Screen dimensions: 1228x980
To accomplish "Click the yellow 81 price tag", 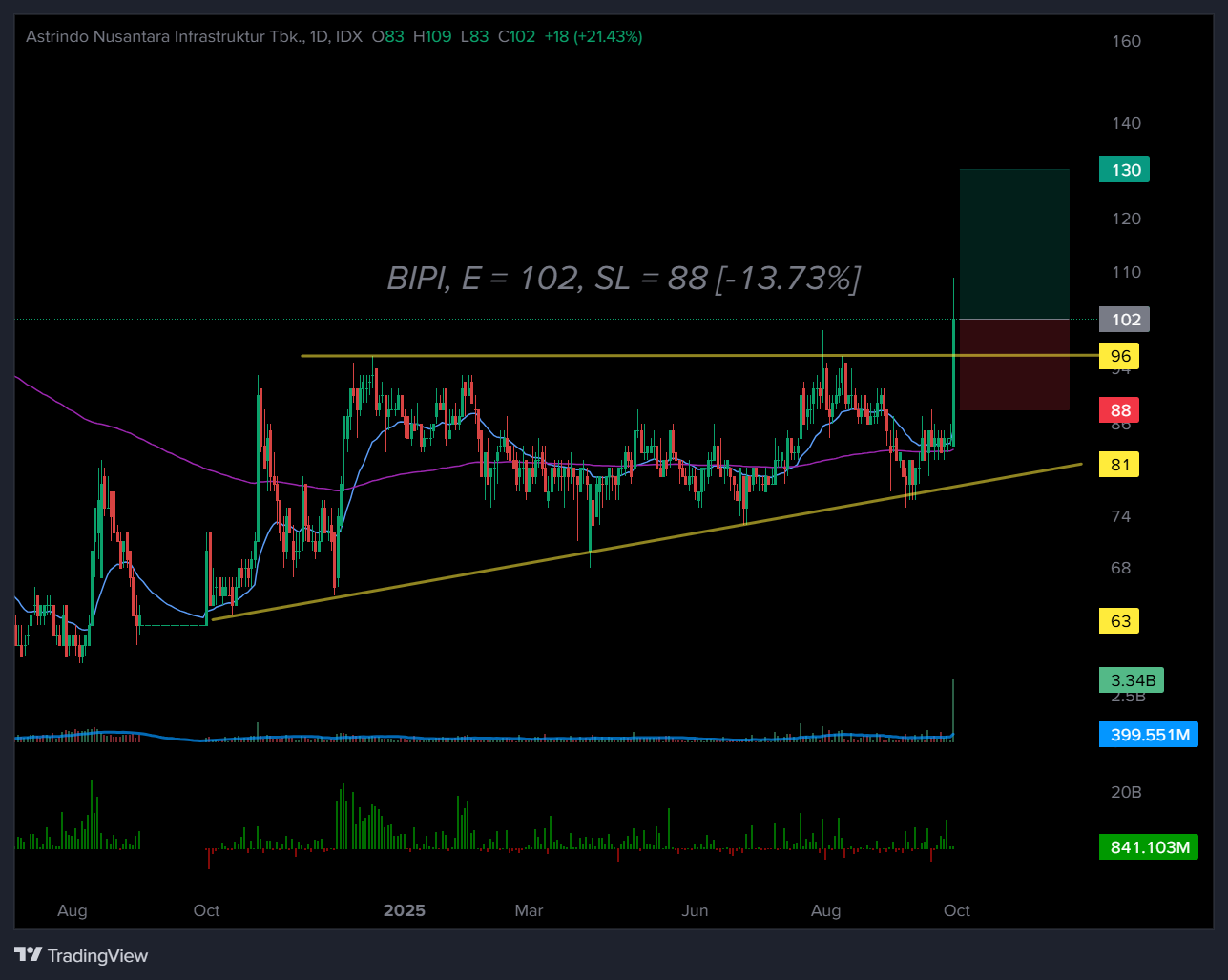I will tap(1119, 465).
